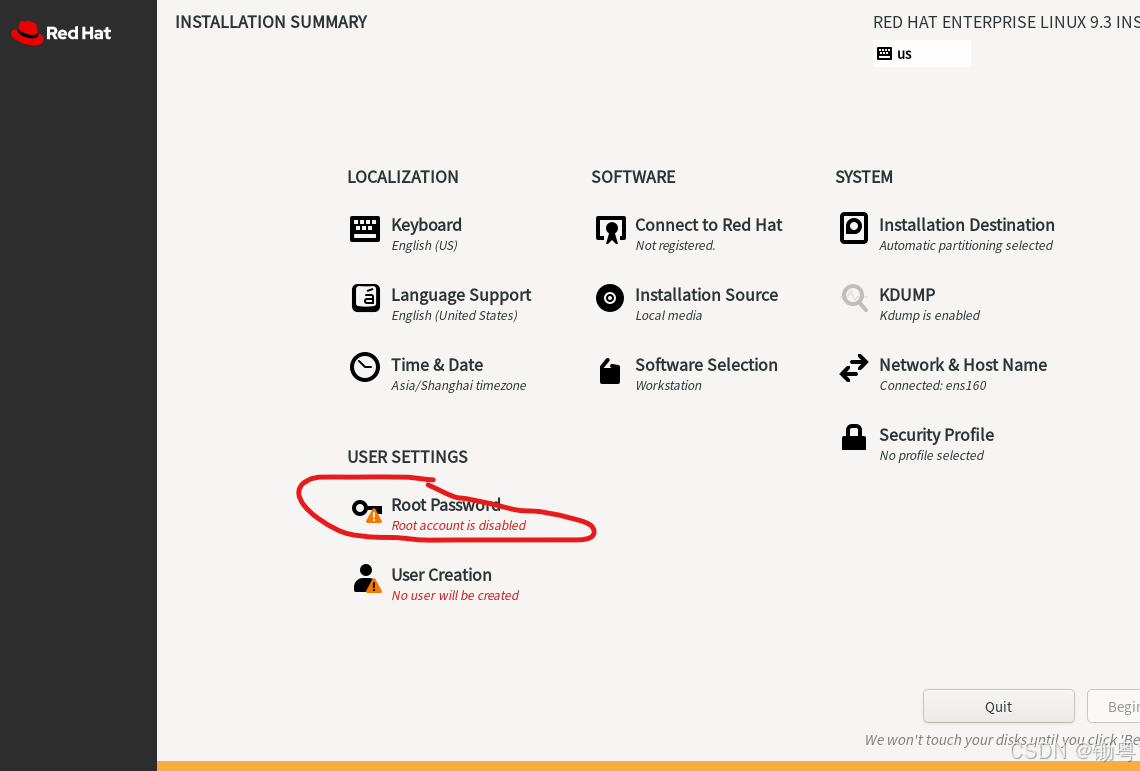Open Connect to Red Hat certificate icon
The height and width of the screenshot is (771, 1140).
[610, 229]
